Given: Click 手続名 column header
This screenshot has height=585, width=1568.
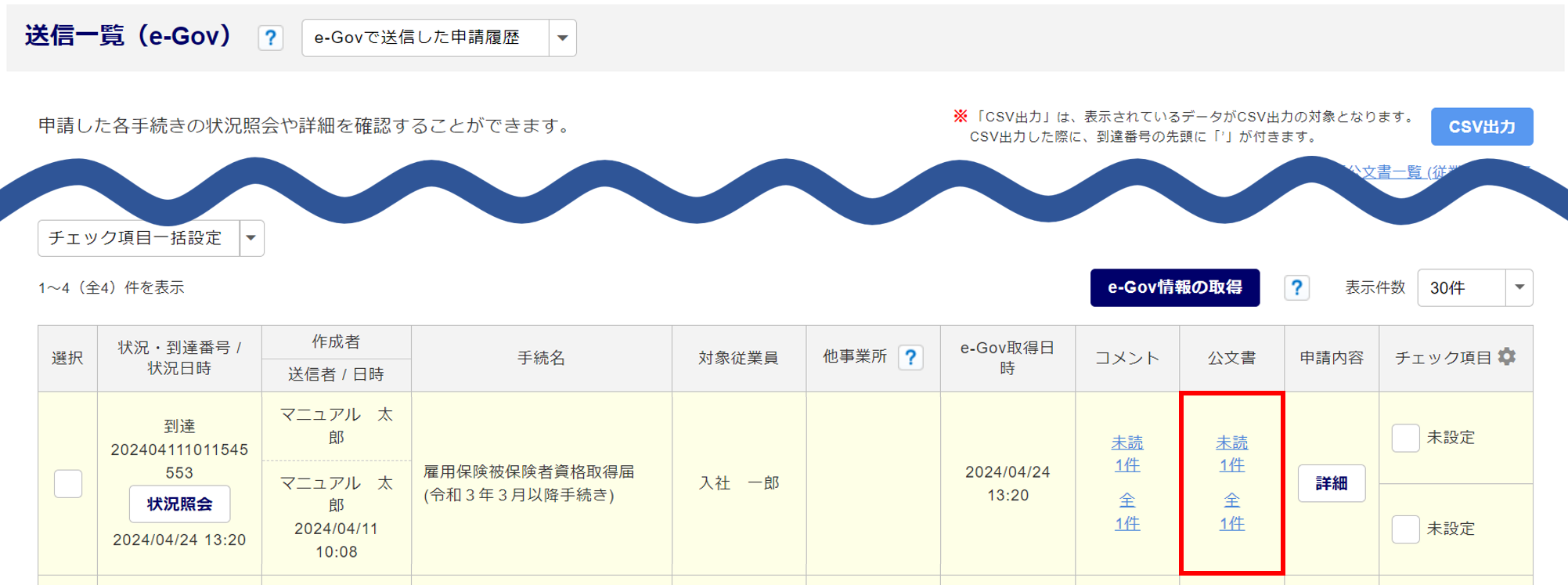Looking at the screenshot, I should point(541,358).
